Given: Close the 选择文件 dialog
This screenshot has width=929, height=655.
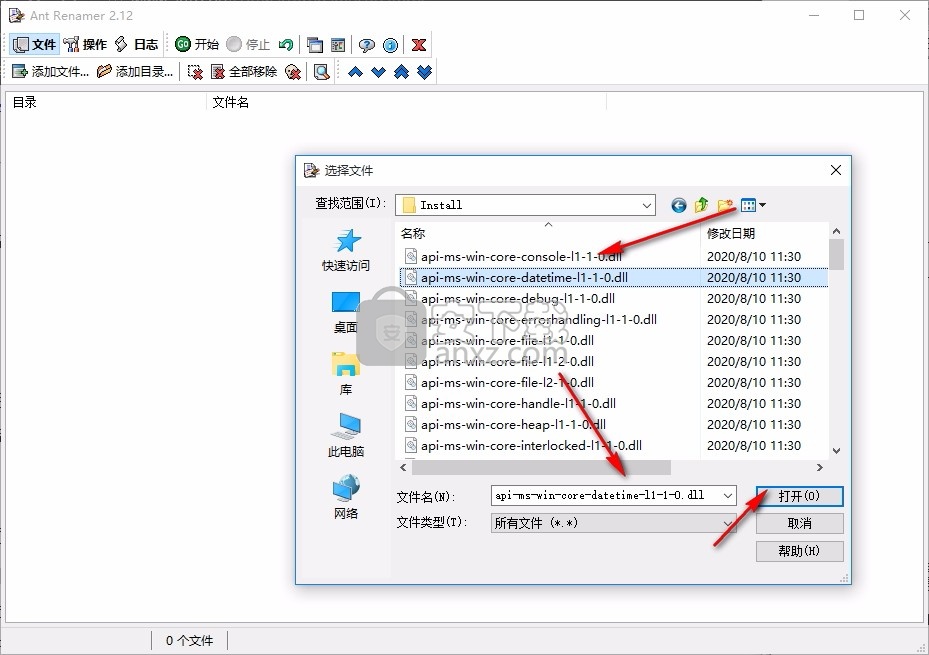Looking at the screenshot, I should point(835,171).
